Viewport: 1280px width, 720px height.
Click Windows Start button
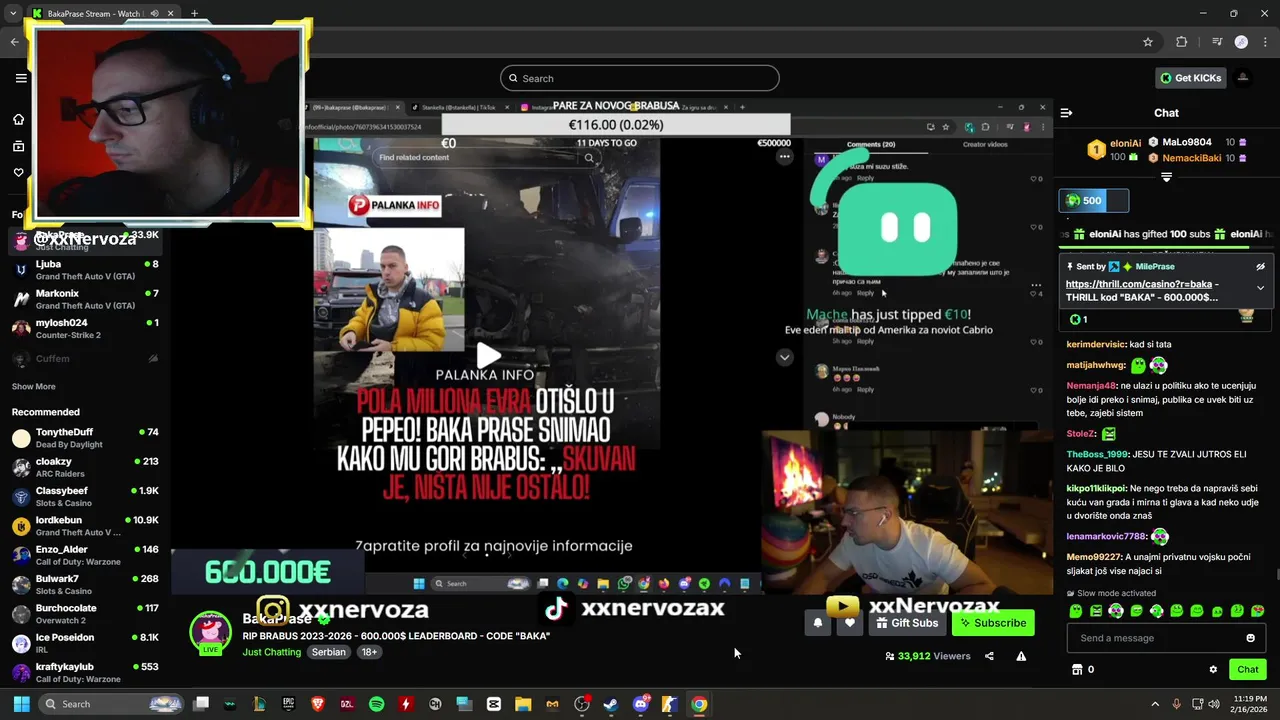(x=21, y=704)
